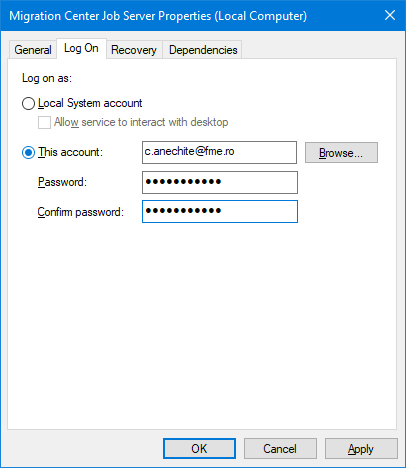The height and width of the screenshot is (468, 406).
Task: Focus the account field showing c.anechite@fme.ro
Action: tap(219, 152)
